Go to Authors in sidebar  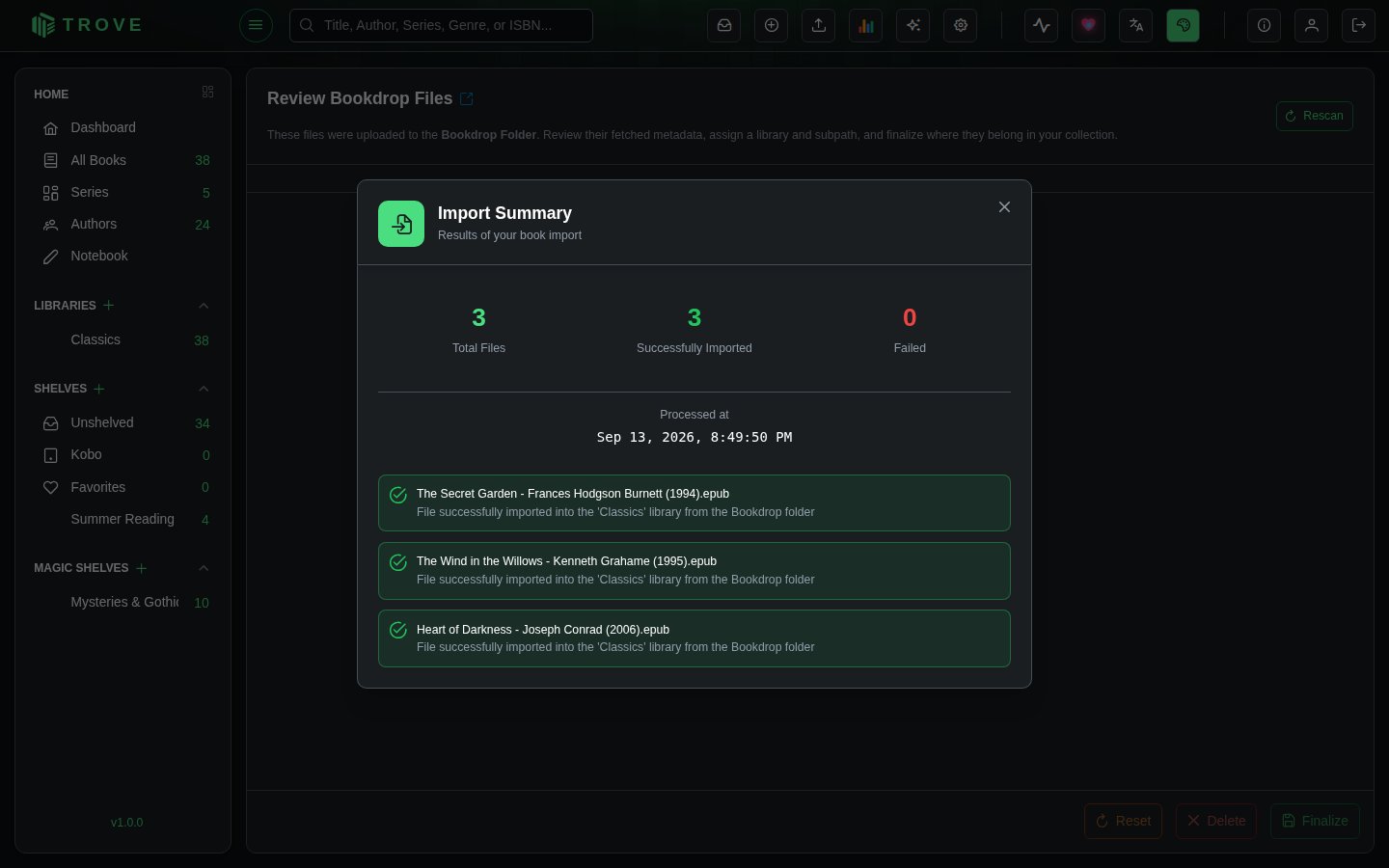tap(123, 224)
